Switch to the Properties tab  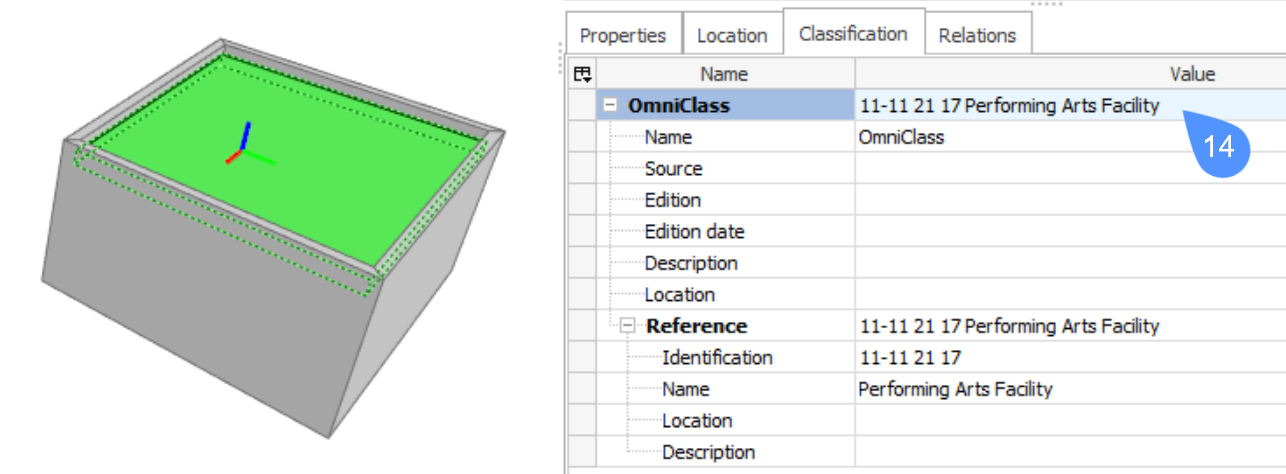click(622, 35)
